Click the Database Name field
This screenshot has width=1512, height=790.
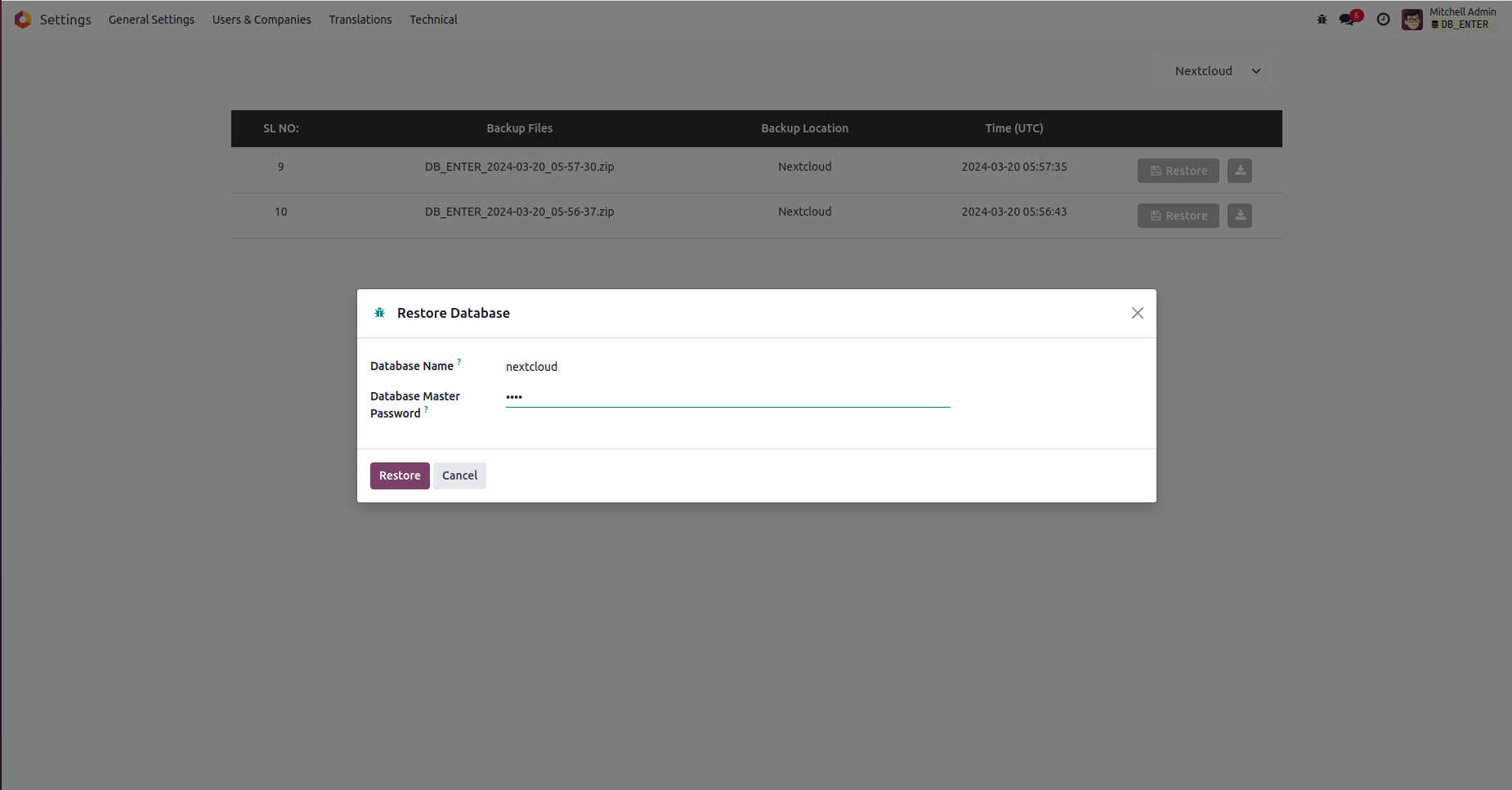tap(727, 367)
